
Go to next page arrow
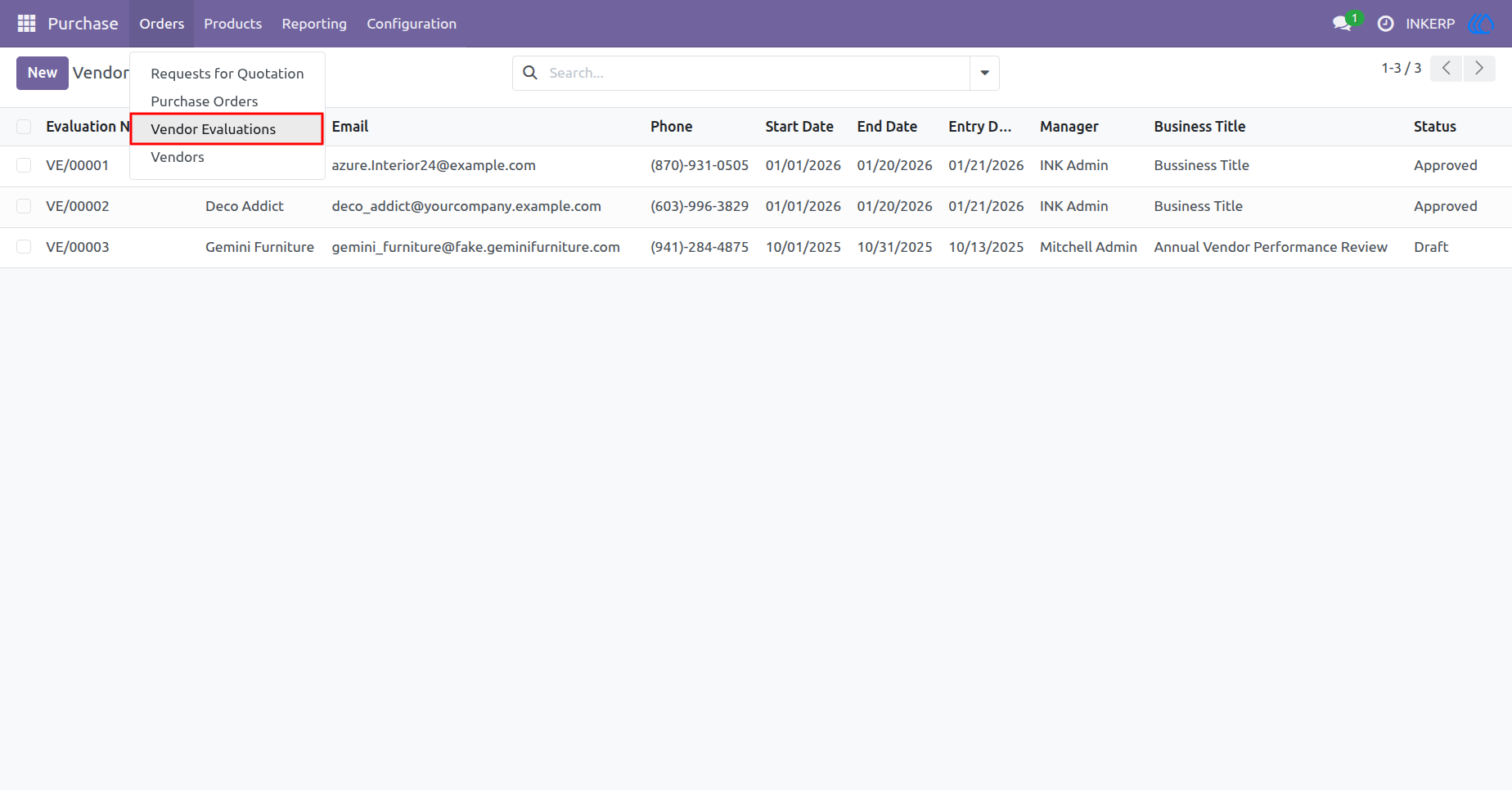pos(1479,69)
